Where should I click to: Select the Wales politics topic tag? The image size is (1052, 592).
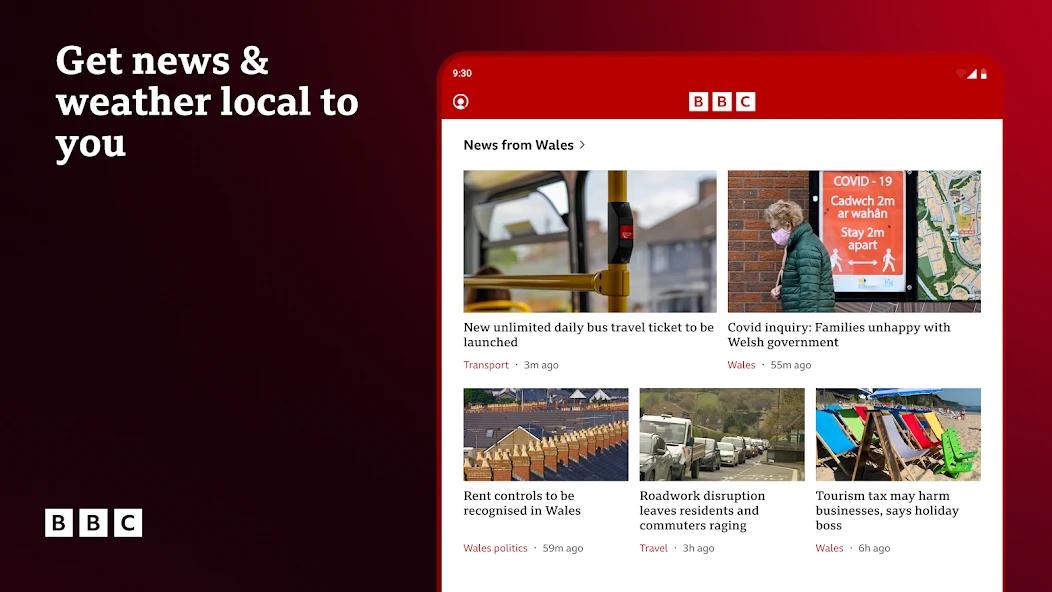click(x=495, y=548)
